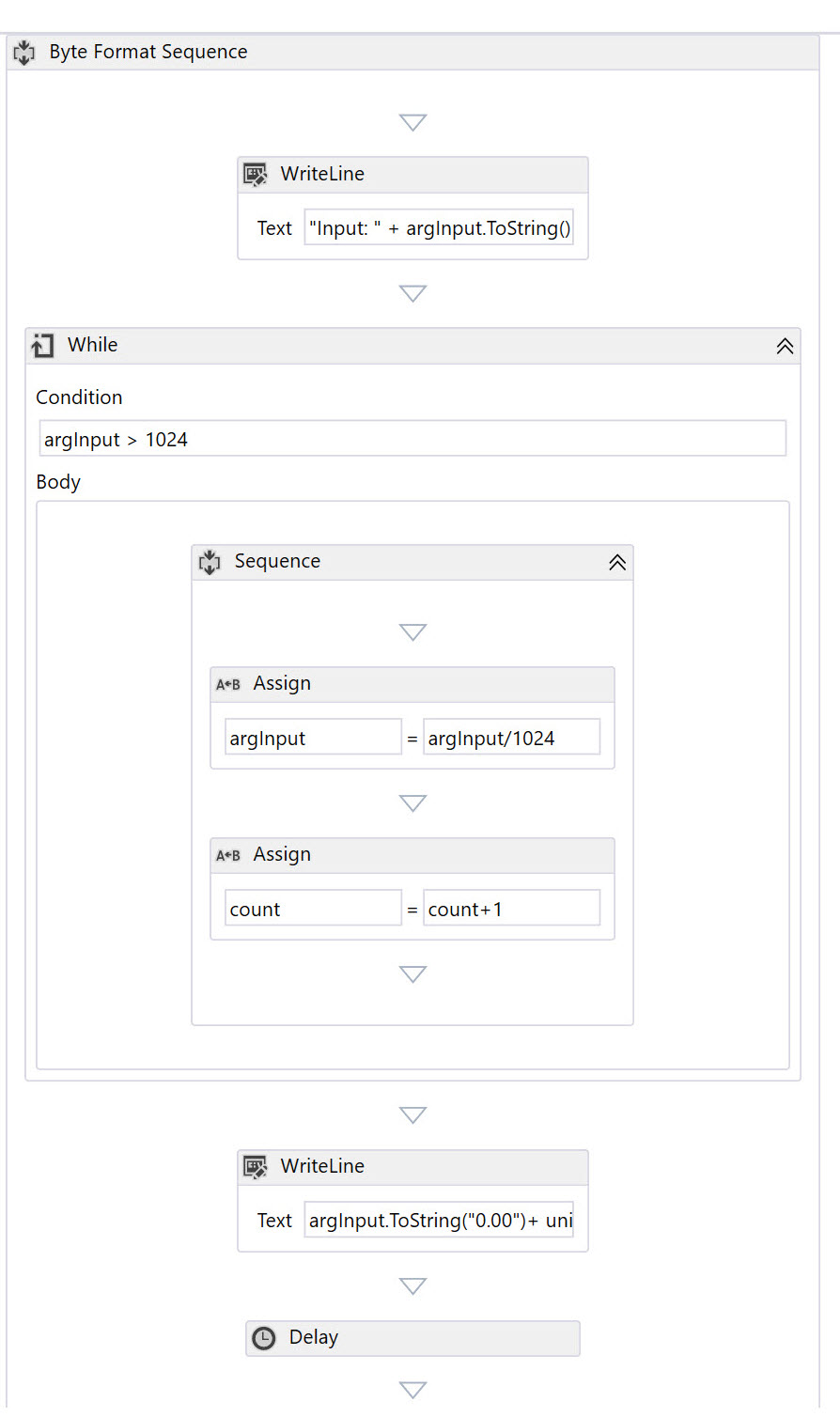The height and width of the screenshot is (1417, 840).
Task: Collapse the While activity
Action: pyautogui.click(x=785, y=346)
